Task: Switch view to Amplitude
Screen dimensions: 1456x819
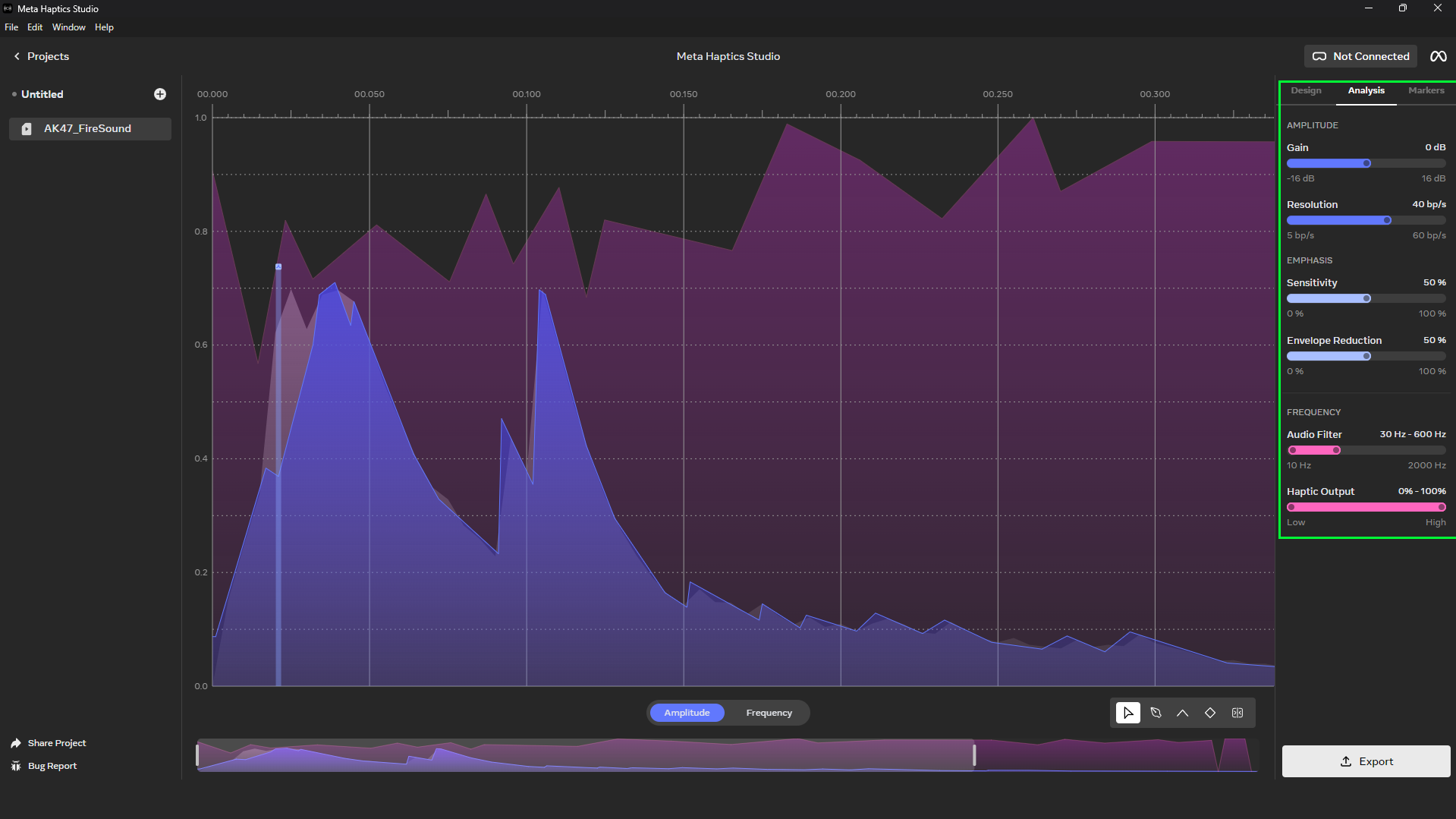Action: click(687, 713)
